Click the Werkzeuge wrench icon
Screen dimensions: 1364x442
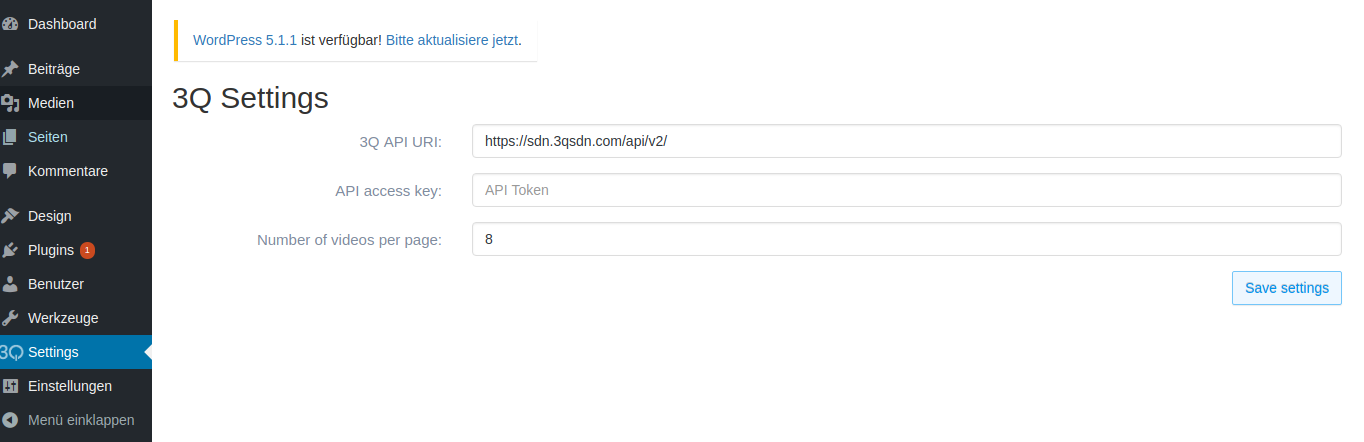[10, 318]
